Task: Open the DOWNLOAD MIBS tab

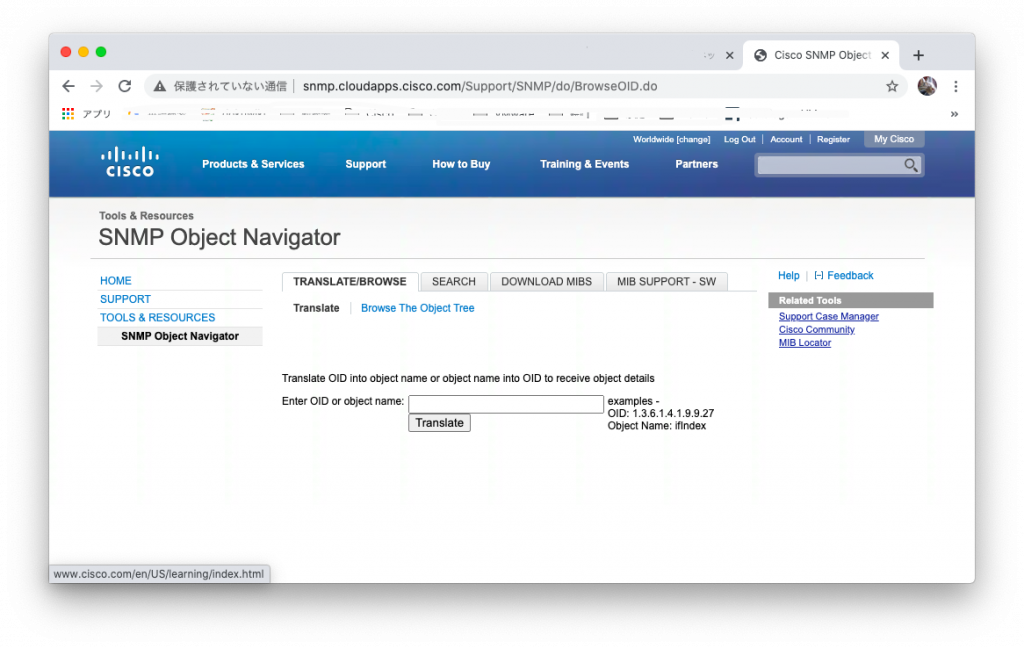Action: tap(546, 281)
